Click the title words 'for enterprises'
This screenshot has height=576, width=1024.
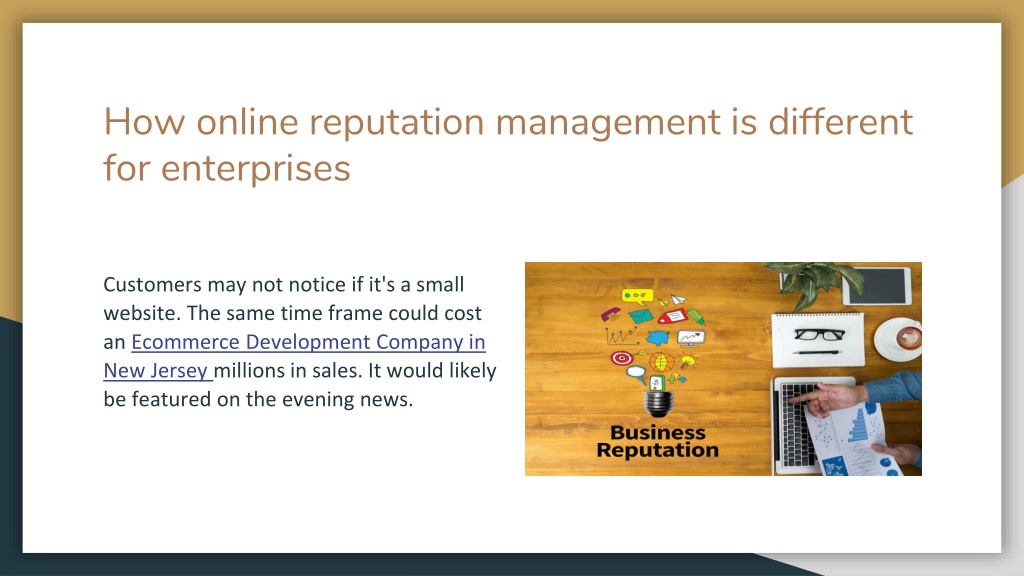(227, 168)
